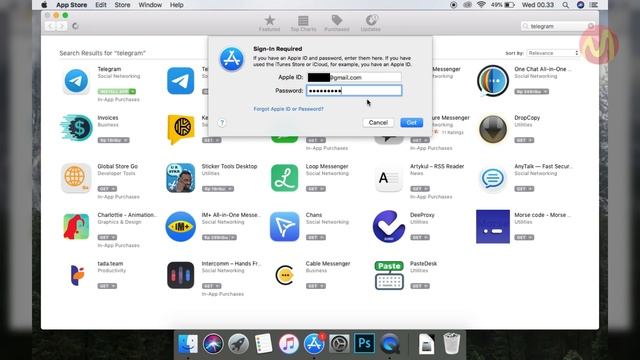The height and width of the screenshot is (360, 640).
Task: Clear the telegram search text
Action: [591, 26]
